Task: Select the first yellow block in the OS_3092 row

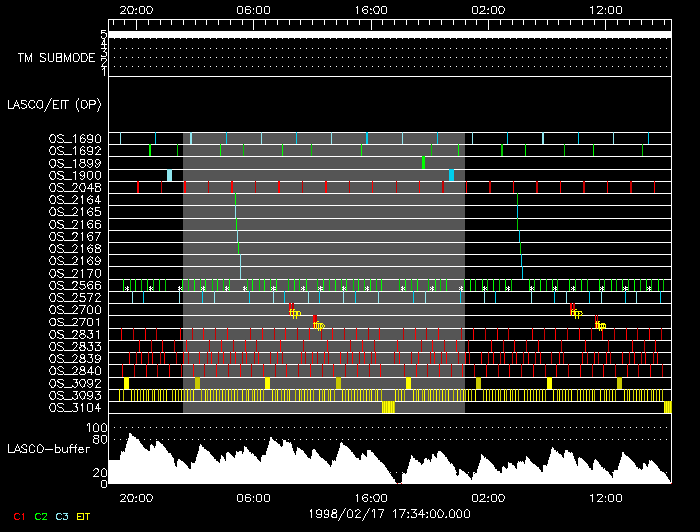Action: click(126, 383)
